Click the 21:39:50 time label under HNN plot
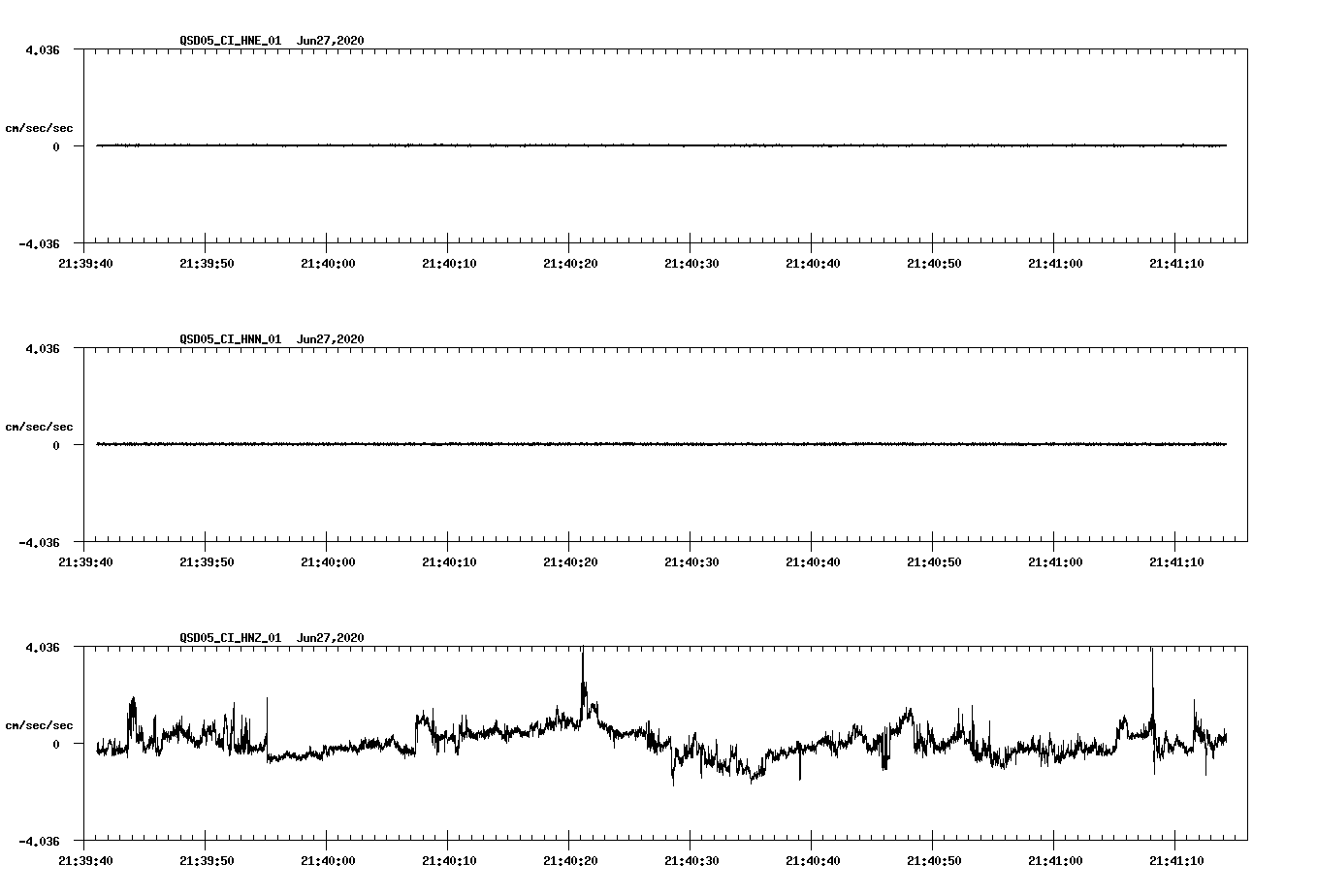Screen dimensions: 1317x896 coord(207,562)
